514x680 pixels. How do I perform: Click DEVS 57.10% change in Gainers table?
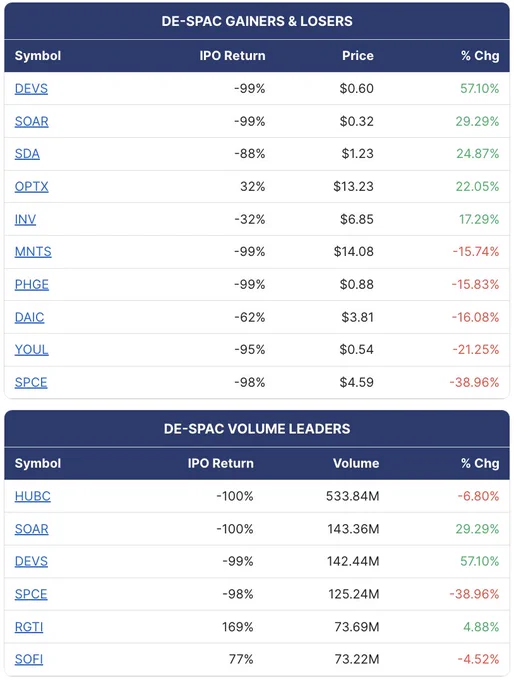point(480,88)
